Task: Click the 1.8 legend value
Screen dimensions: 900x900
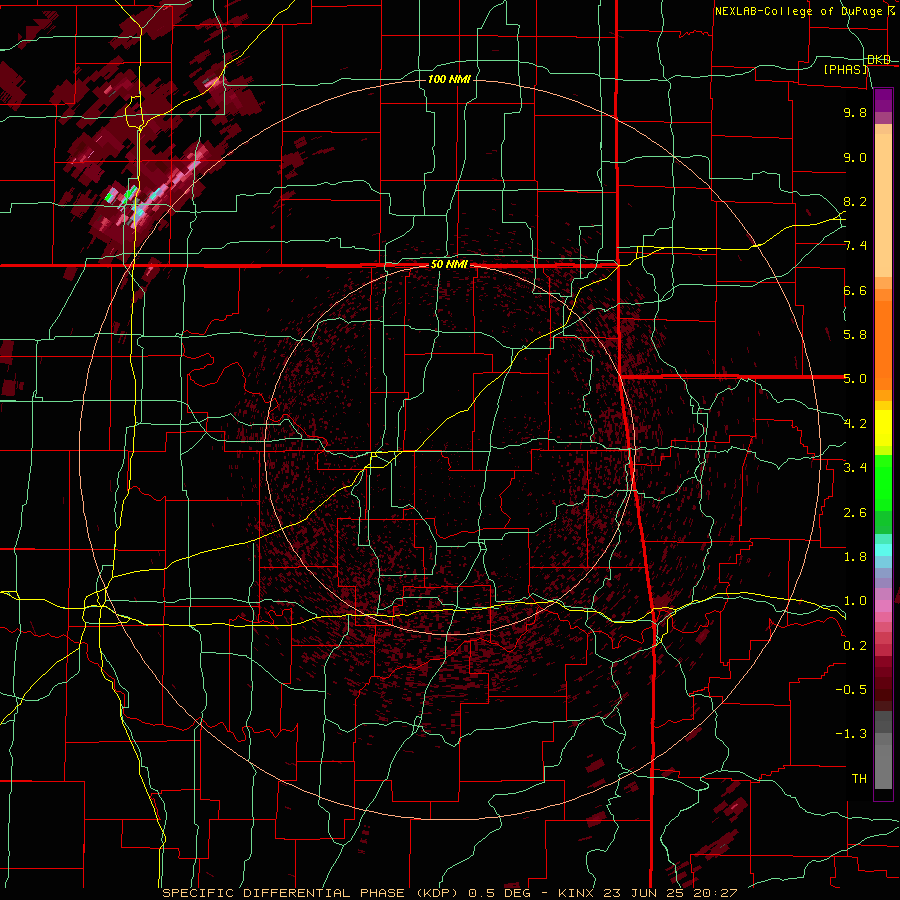Action: click(855, 557)
